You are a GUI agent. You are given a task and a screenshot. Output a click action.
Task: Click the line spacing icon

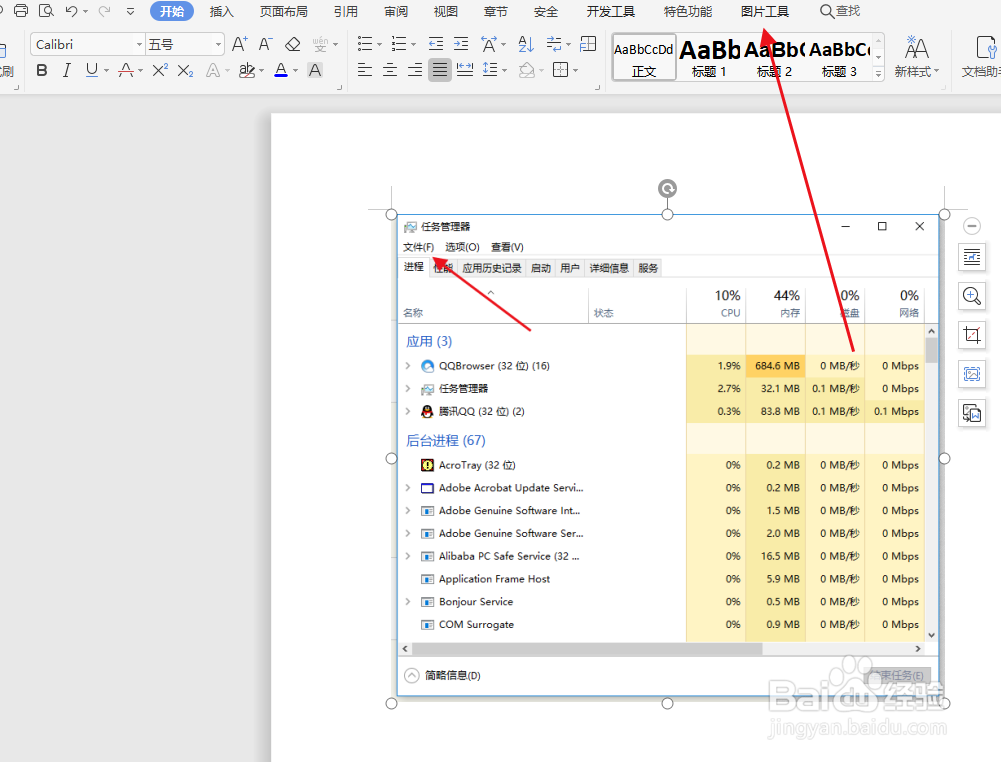490,69
